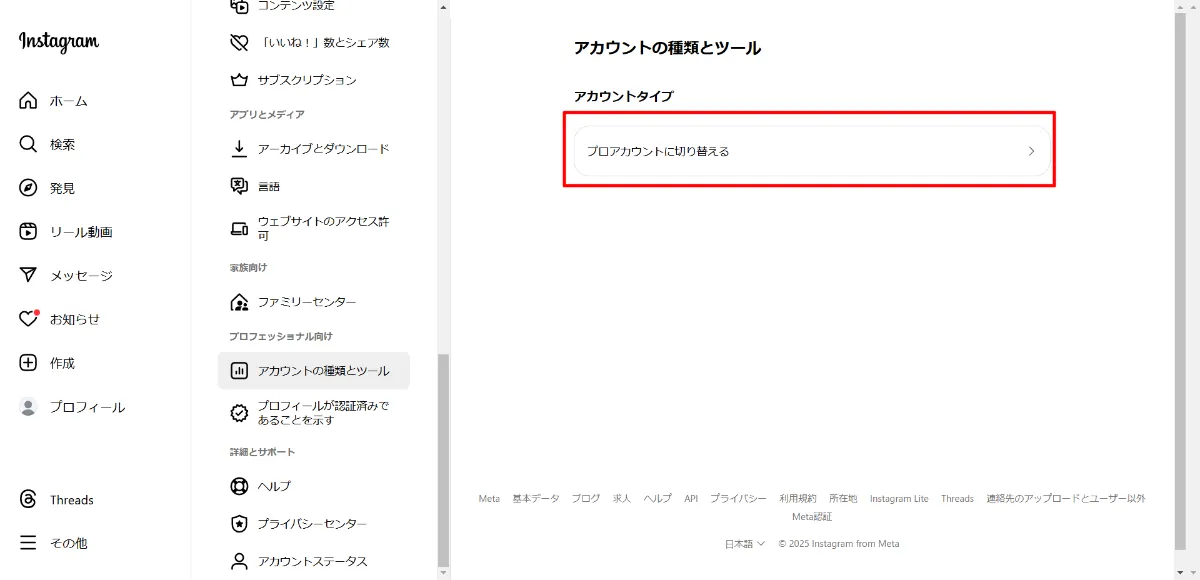The width and height of the screenshot is (1200, 580).
Task: Open the リール動画 reels icon
Action: pos(28,232)
